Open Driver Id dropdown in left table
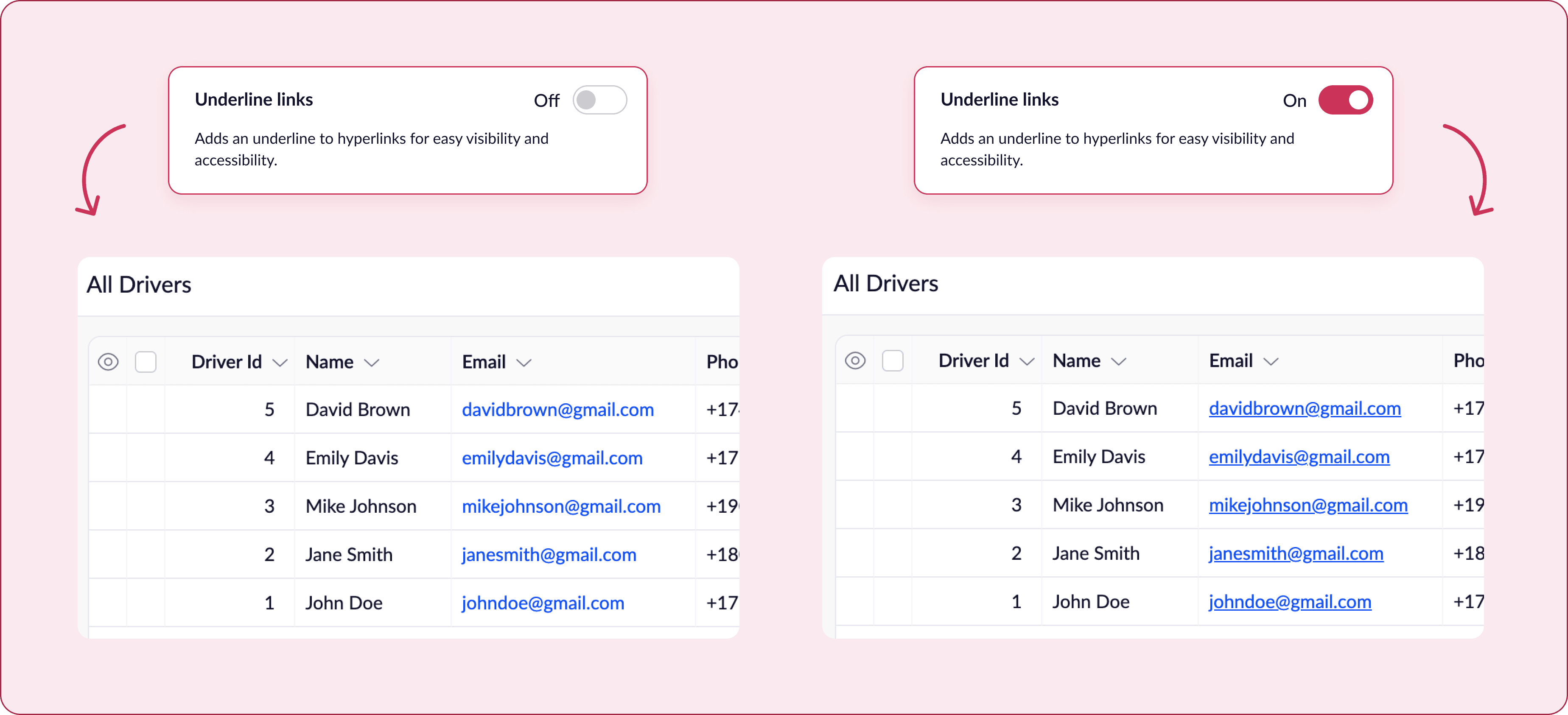 280,363
